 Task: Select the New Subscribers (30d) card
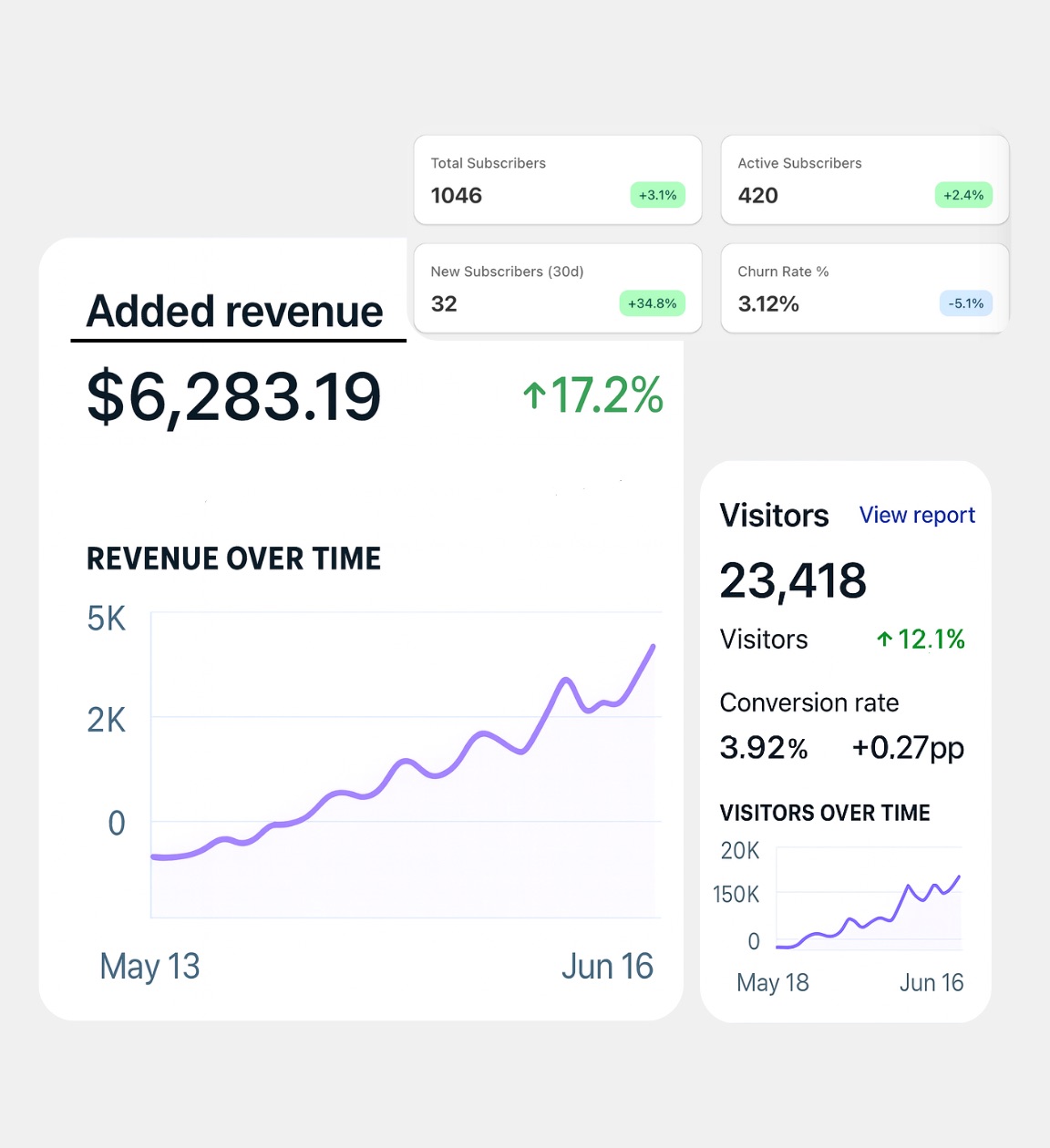[557, 288]
